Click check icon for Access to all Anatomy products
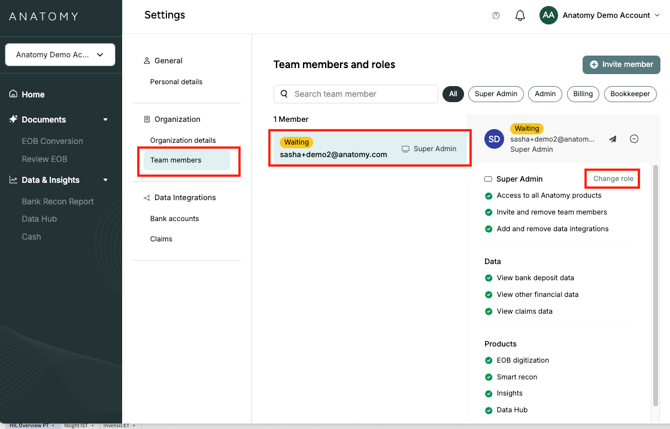 (x=488, y=196)
